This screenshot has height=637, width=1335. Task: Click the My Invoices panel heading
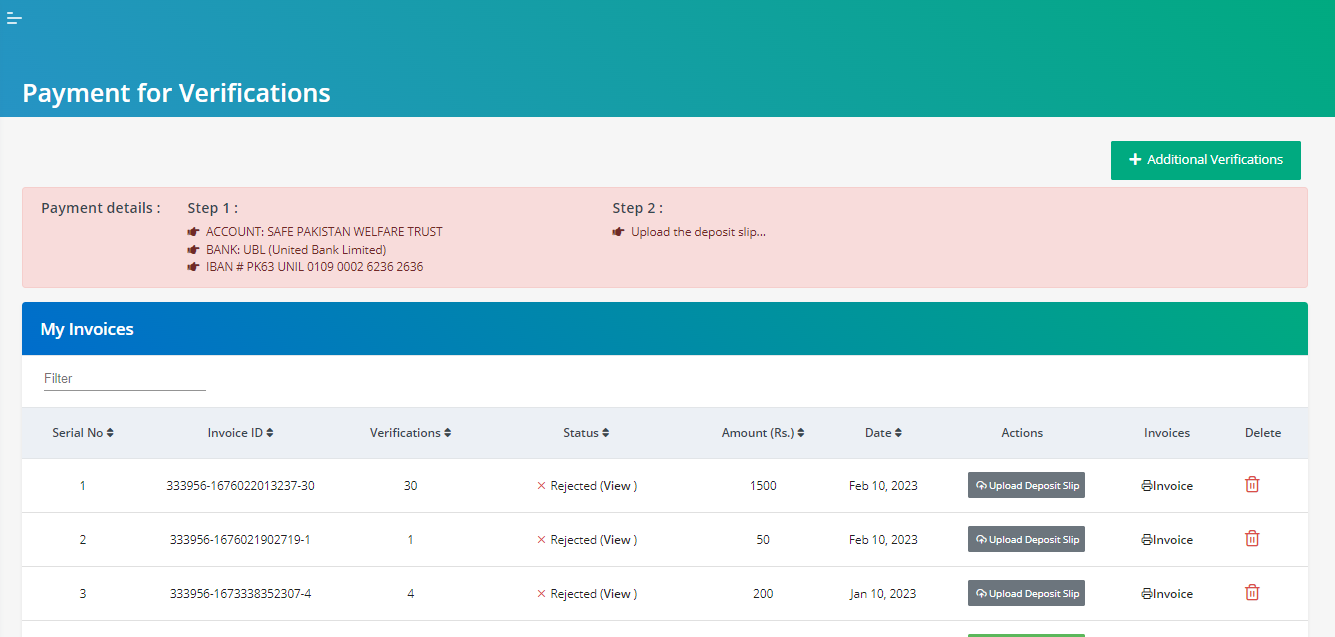coord(87,329)
